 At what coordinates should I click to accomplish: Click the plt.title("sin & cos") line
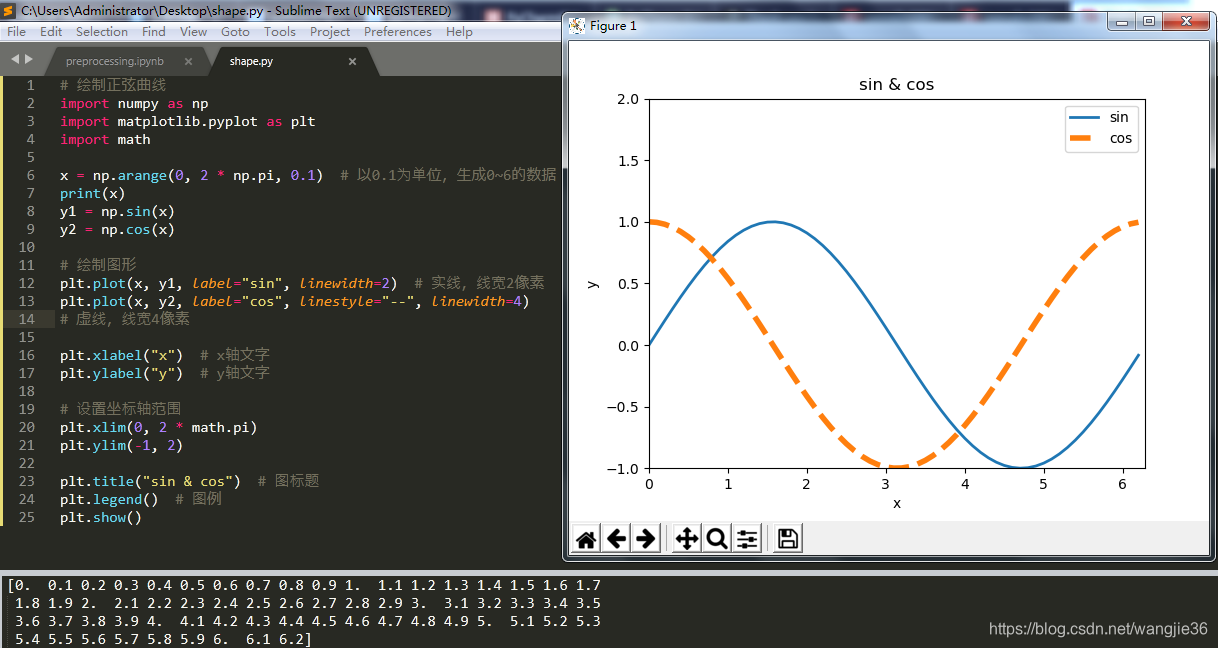tap(150, 481)
